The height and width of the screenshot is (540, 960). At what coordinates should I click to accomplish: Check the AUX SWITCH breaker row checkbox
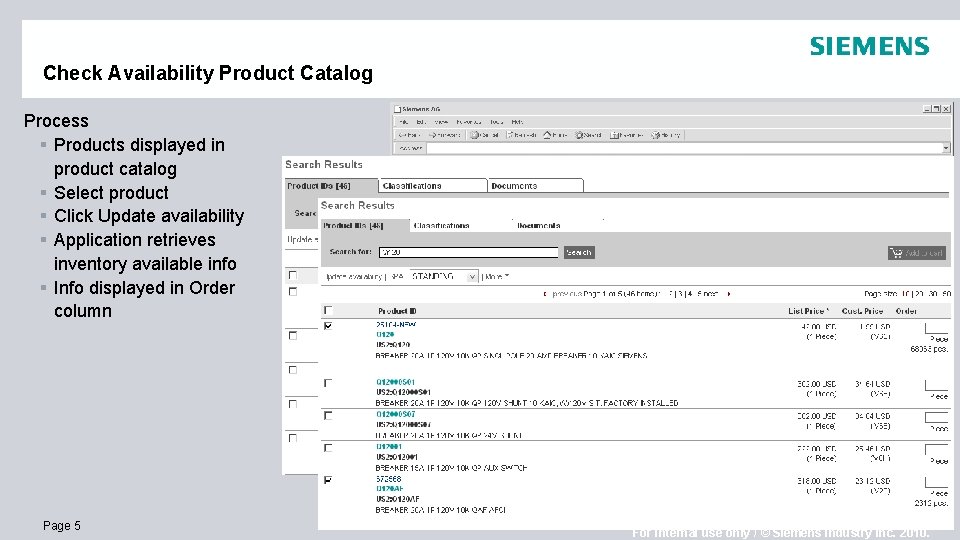(x=328, y=448)
